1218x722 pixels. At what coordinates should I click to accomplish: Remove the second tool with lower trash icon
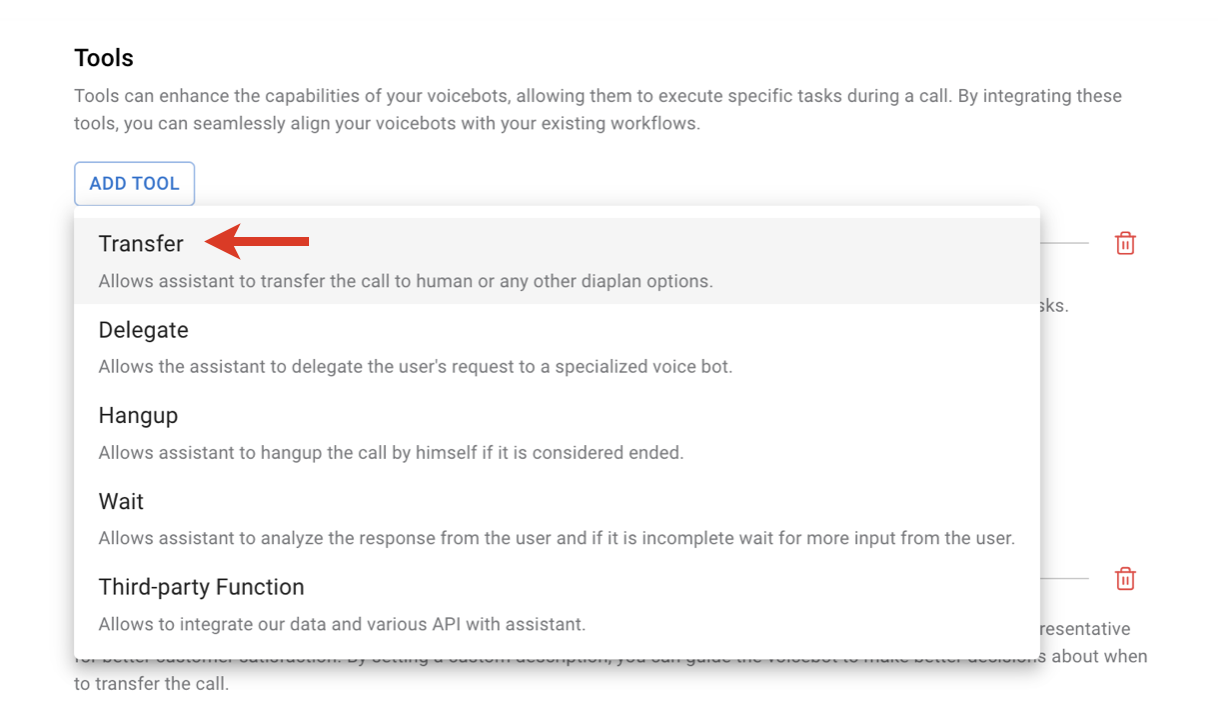tap(1125, 579)
